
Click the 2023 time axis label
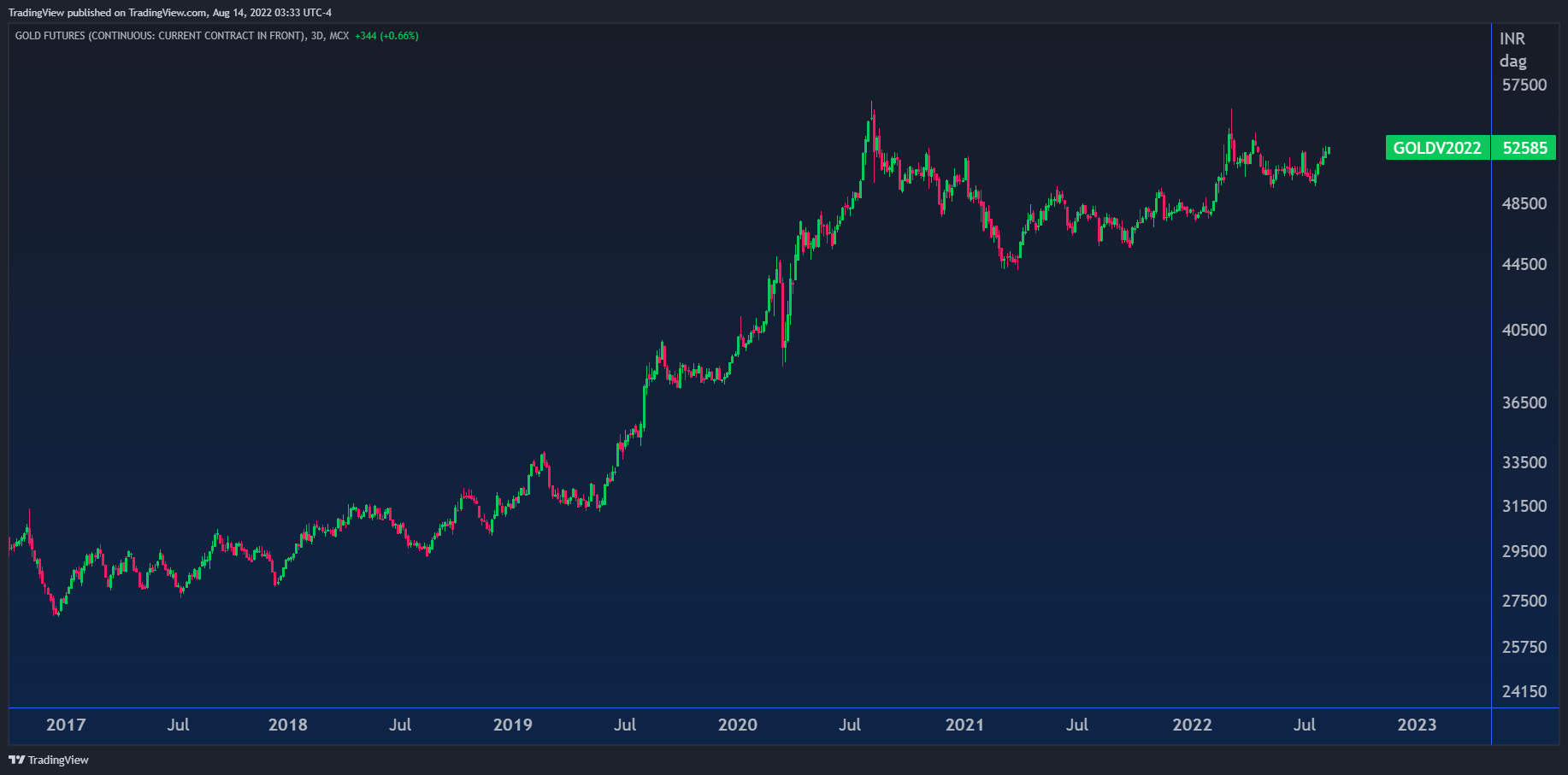coord(1417,725)
